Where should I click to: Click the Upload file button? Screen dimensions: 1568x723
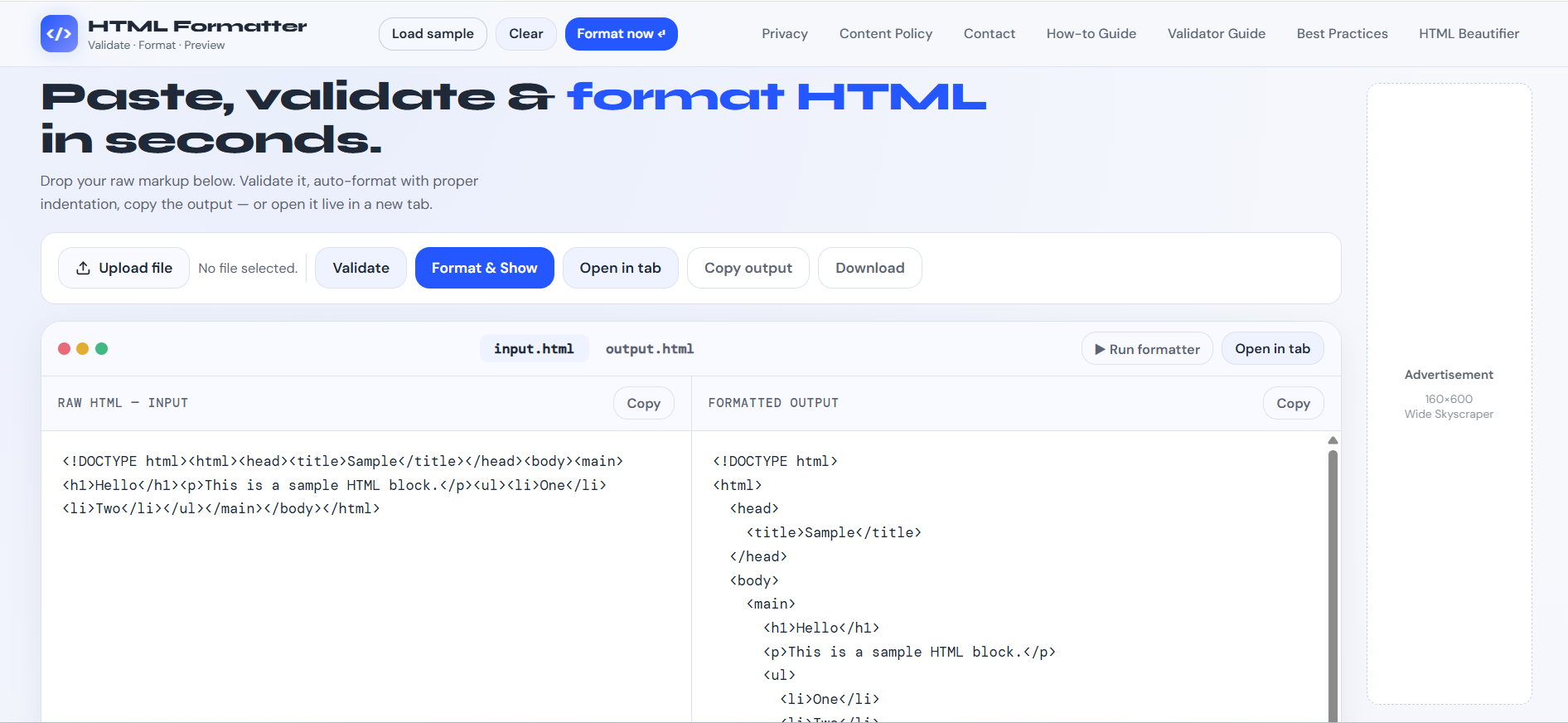[x=124, y=268]
